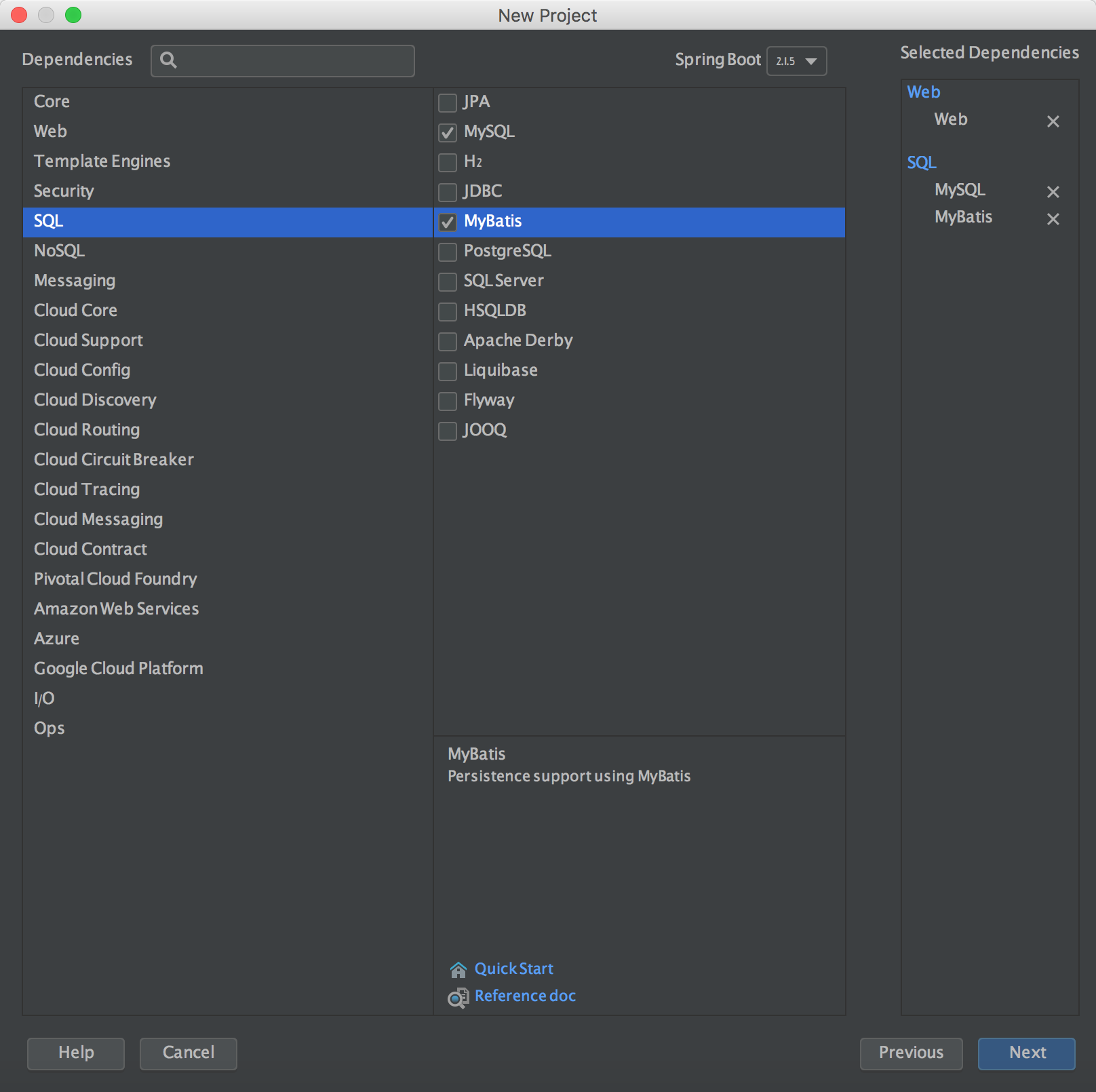The image size is (1096, 1092).
Task: Remove MySQL from Selected Dependencies
Action: [x=1053, y=191]
